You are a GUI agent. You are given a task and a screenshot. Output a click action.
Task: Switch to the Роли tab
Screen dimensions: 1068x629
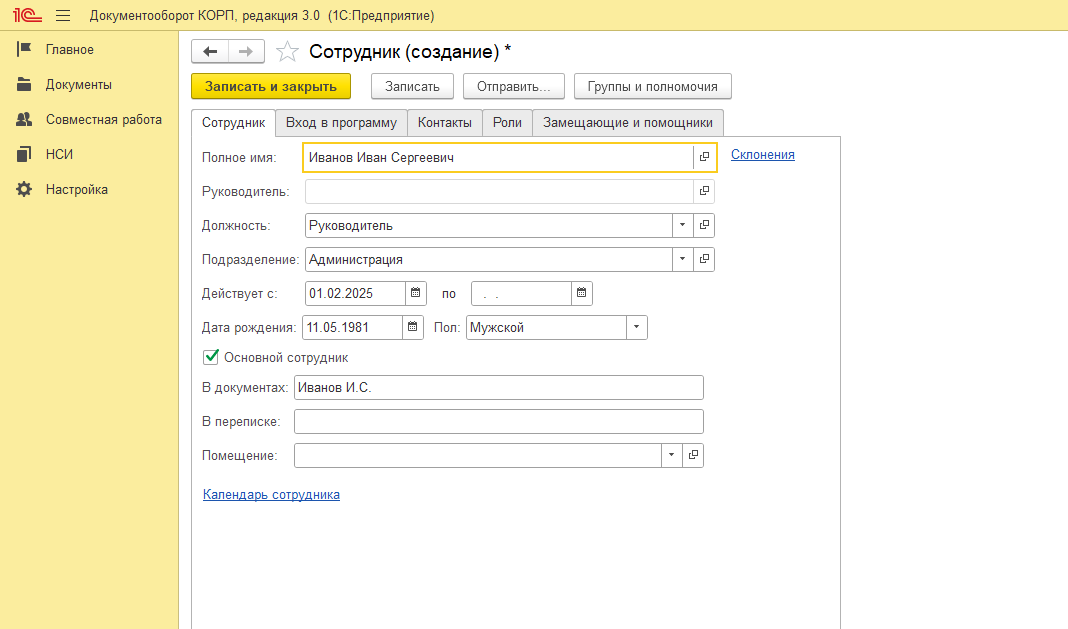507,123
